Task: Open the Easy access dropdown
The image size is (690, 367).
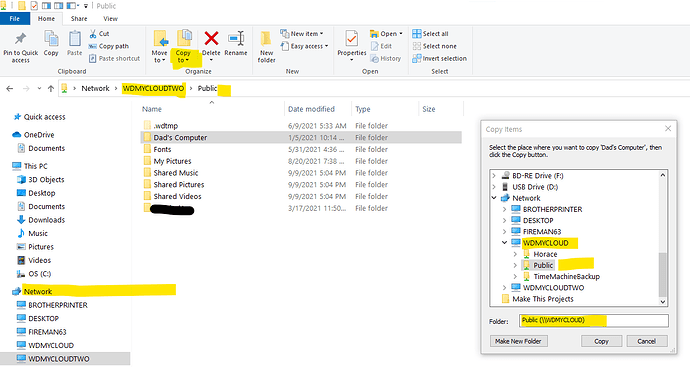Action: coord(305,46)
